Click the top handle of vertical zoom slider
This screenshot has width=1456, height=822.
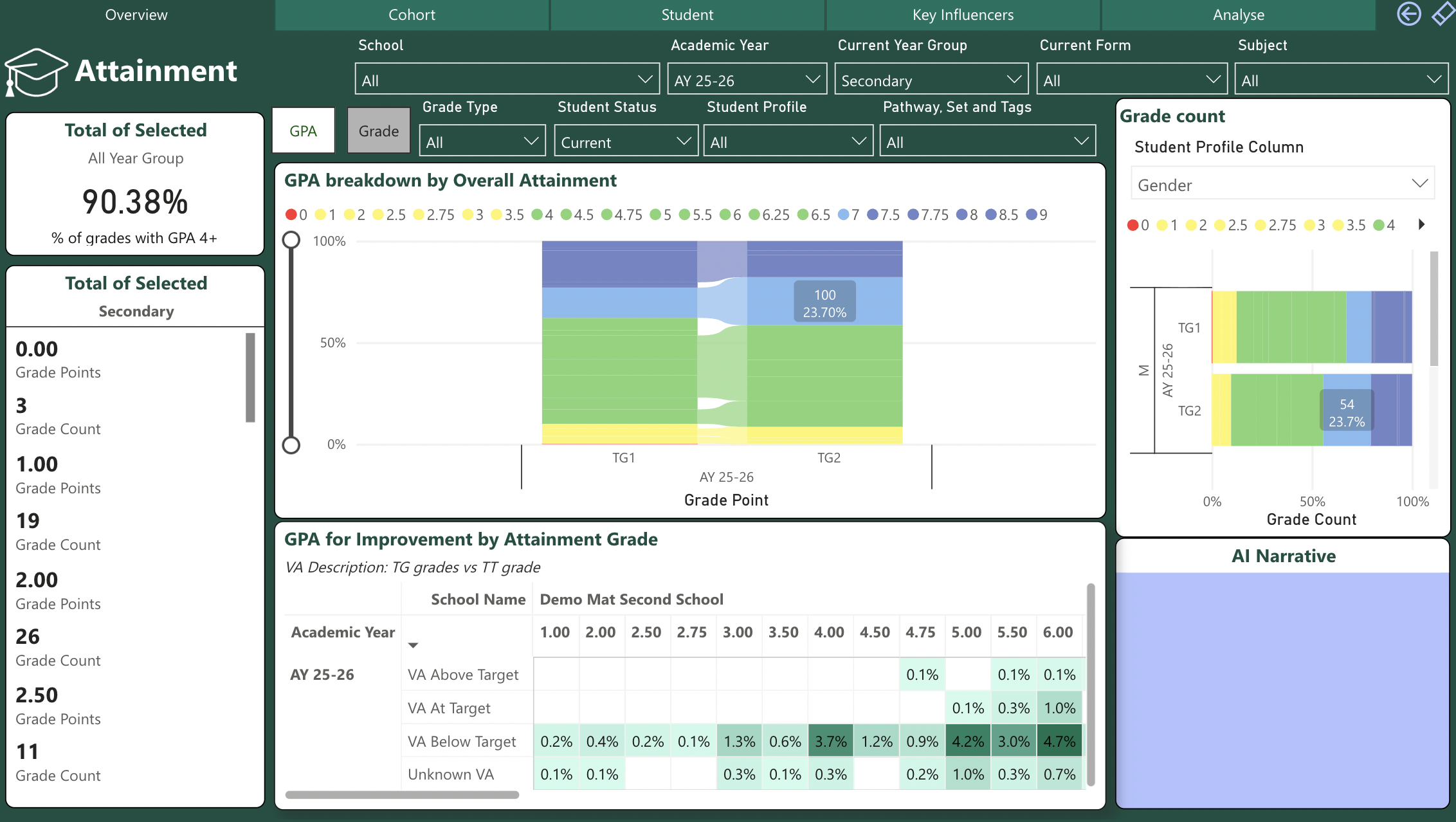pos(291,240)
